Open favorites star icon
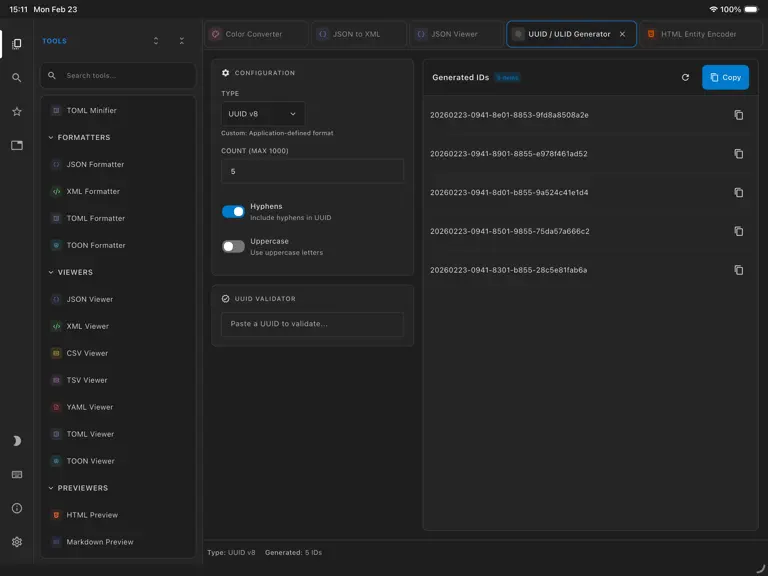 pyautogui.click(x=17, y=112)
